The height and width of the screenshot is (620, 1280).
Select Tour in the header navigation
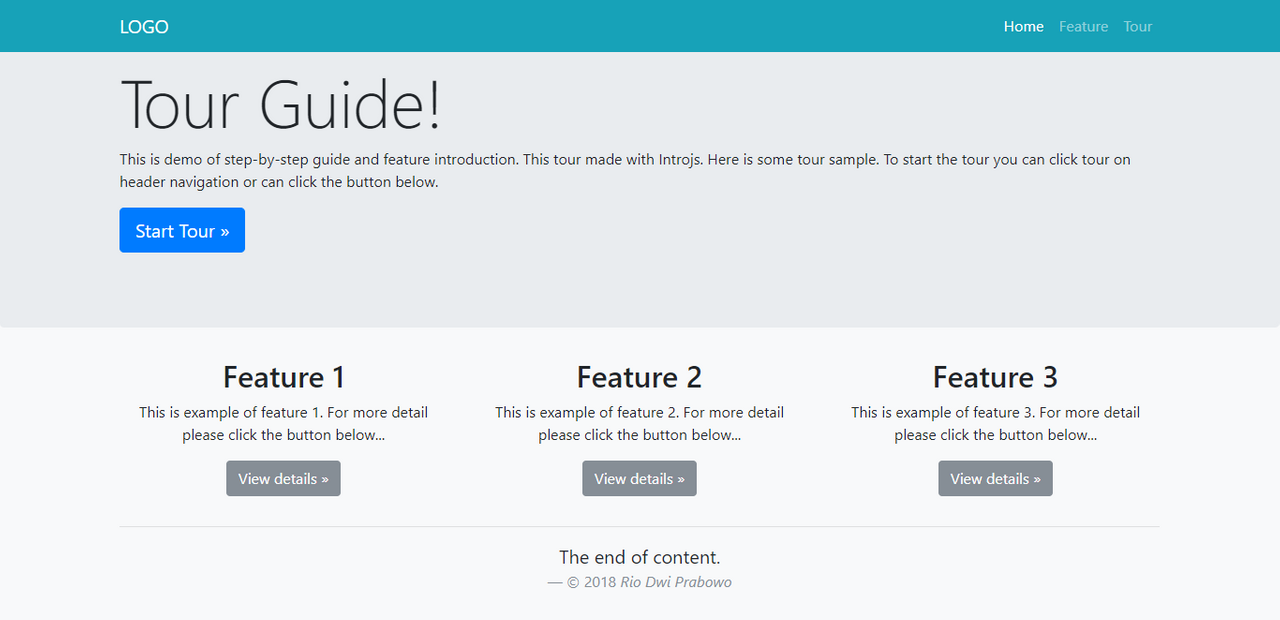[x=1137, y=27]
